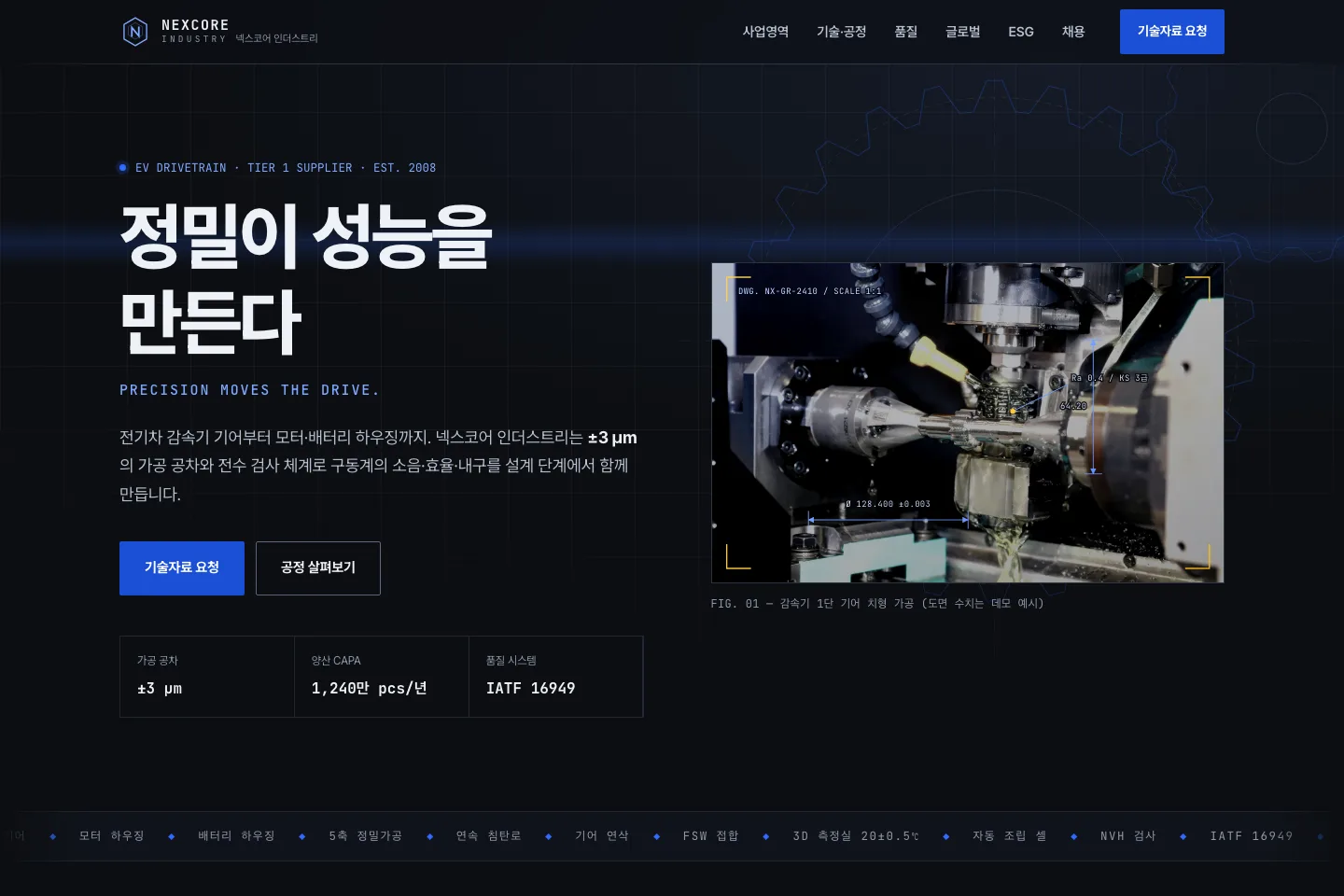Click the 양산 CAPA 1,240만 pcs/년 card
The height and width of the screenshot is (896, 1344).
click(x=382, y=677)
